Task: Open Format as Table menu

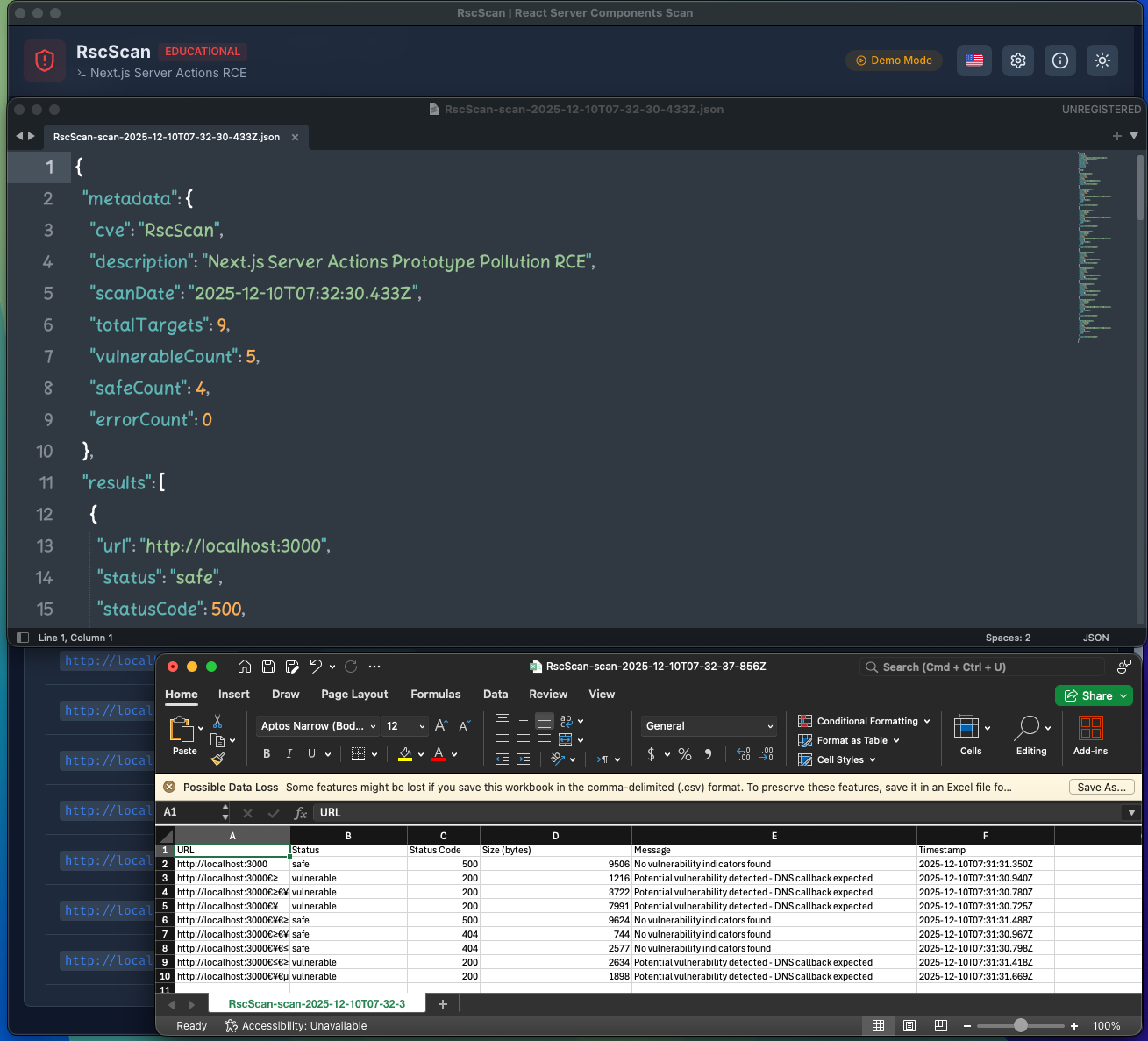Action: [849, 740]
